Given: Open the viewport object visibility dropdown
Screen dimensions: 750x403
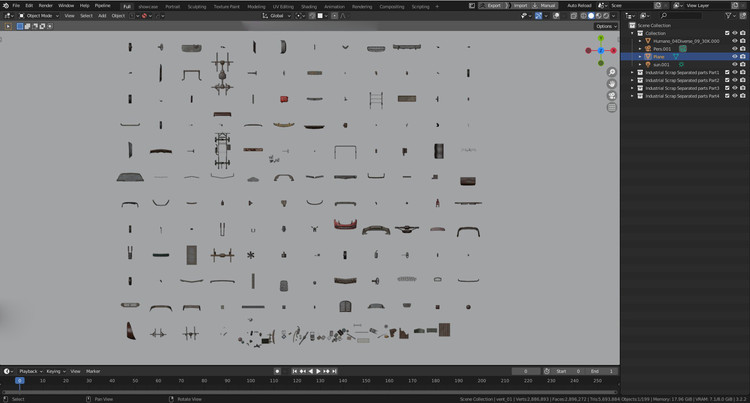Looking at the screenshot, I should click(526, 16).
